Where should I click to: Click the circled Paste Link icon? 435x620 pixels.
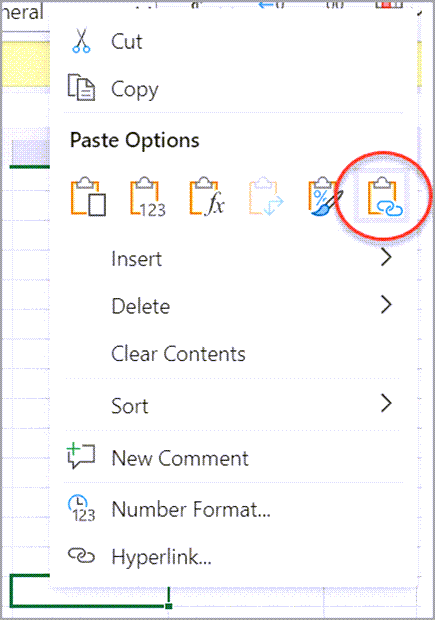pos(385,197)
